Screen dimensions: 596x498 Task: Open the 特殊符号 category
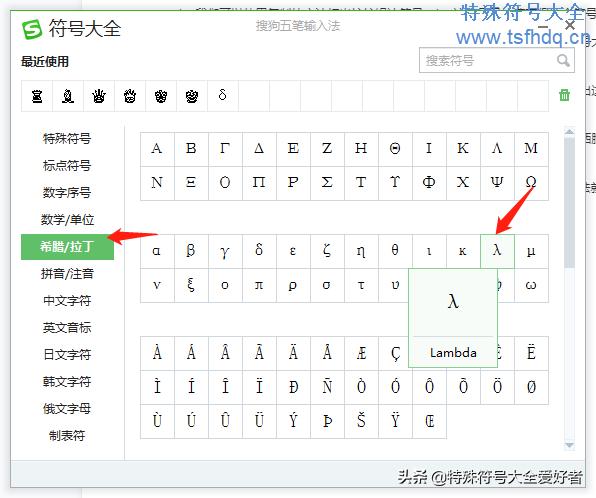pos(67,138)
